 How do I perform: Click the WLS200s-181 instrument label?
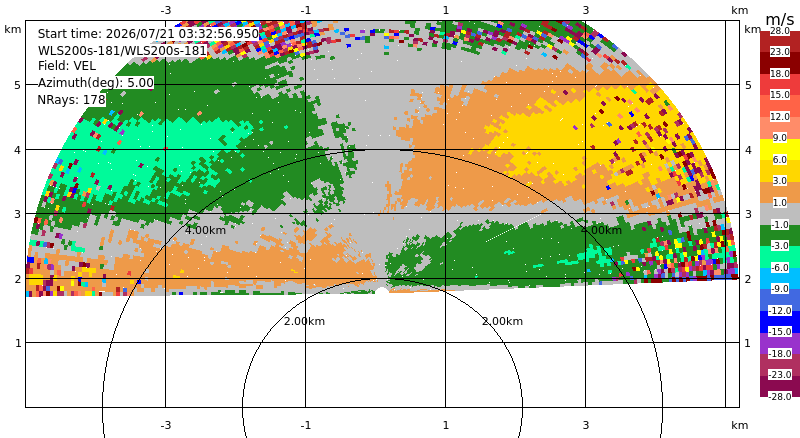tap(122, 51)
